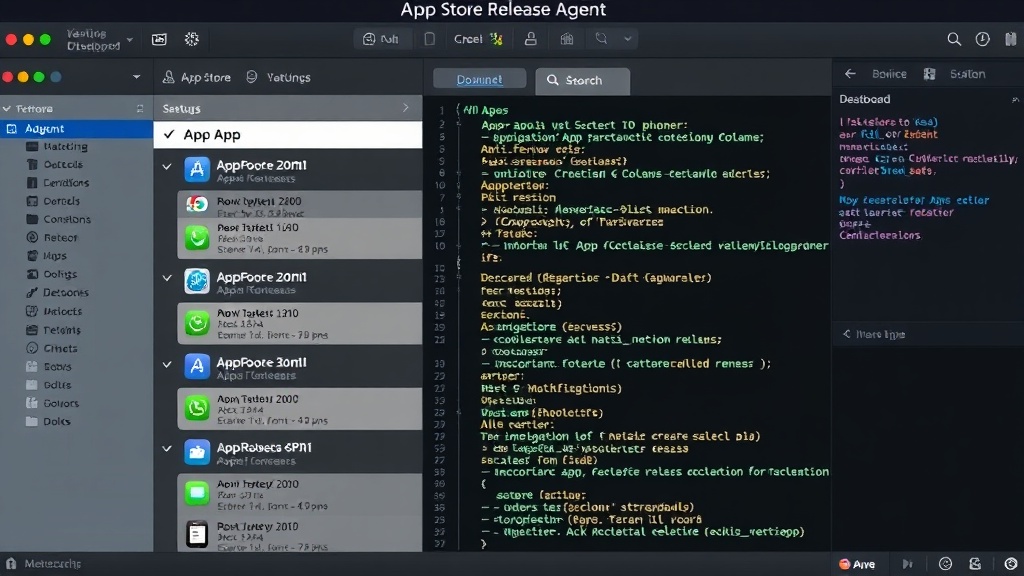This screenshot has height=576, width=1024.
Task: Open the App Store tab
Action: (197, 77)
